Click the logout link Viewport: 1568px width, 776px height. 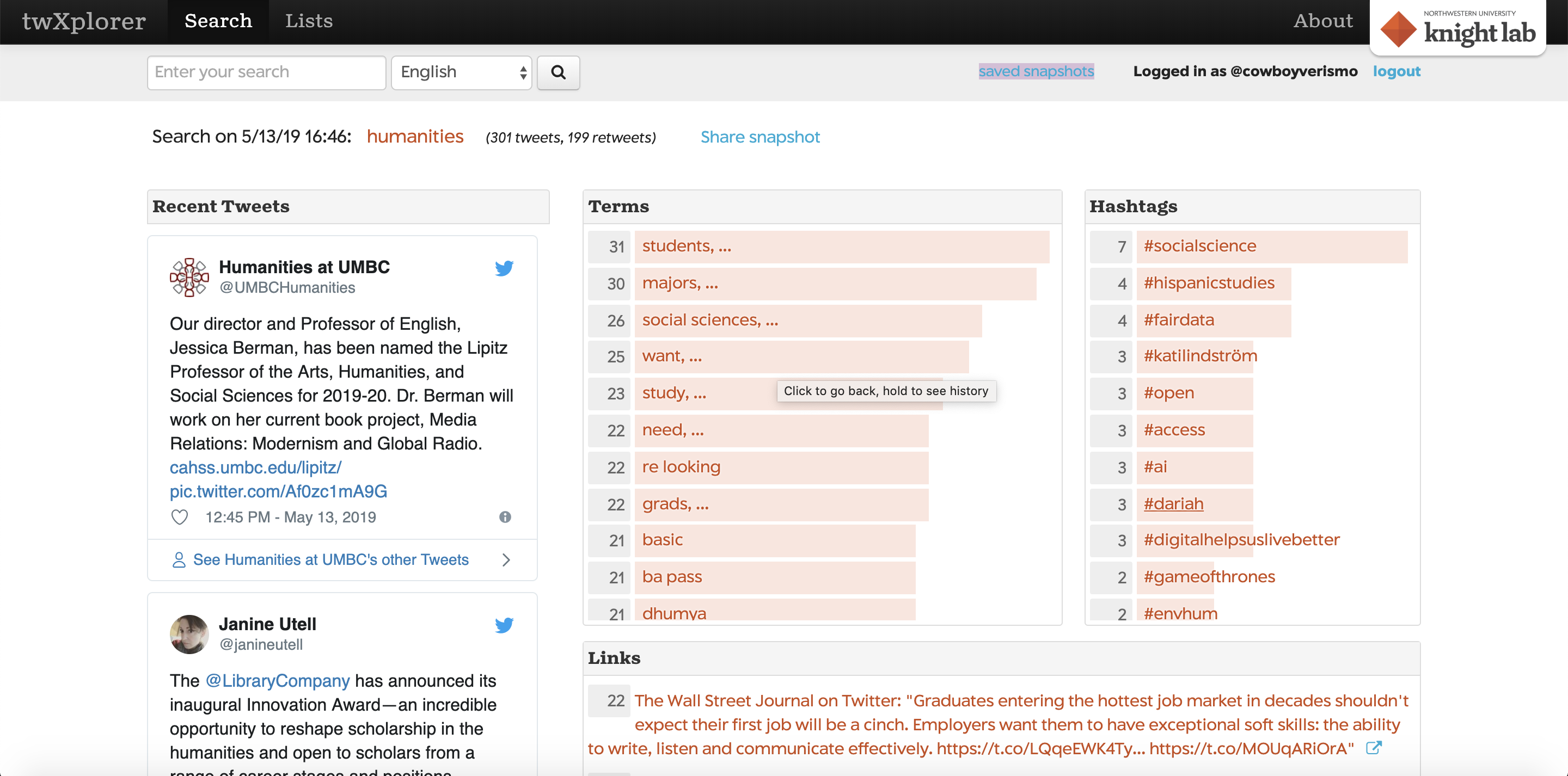coord(1396,71)
